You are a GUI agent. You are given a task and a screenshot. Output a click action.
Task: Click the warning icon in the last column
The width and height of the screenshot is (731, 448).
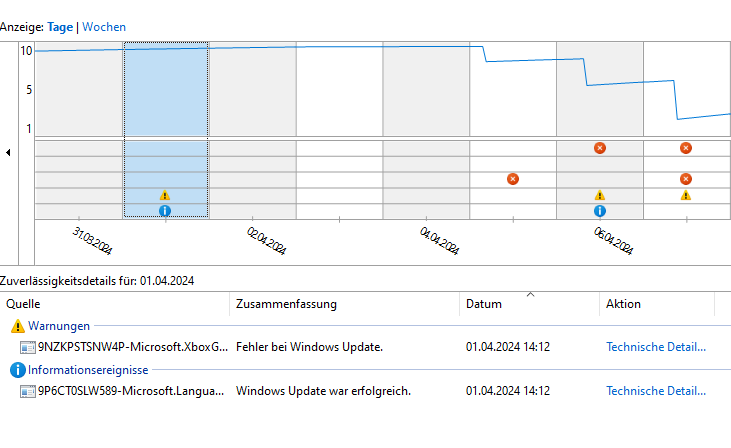coord(686,195)
